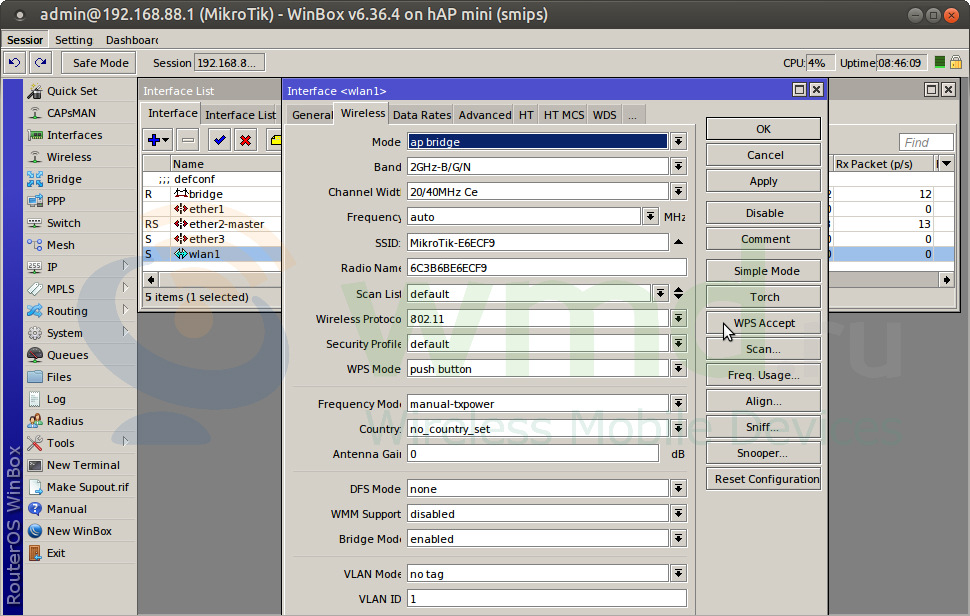
Task: Click the OK button
Action: pyautogui.click(x=763, y=129)
